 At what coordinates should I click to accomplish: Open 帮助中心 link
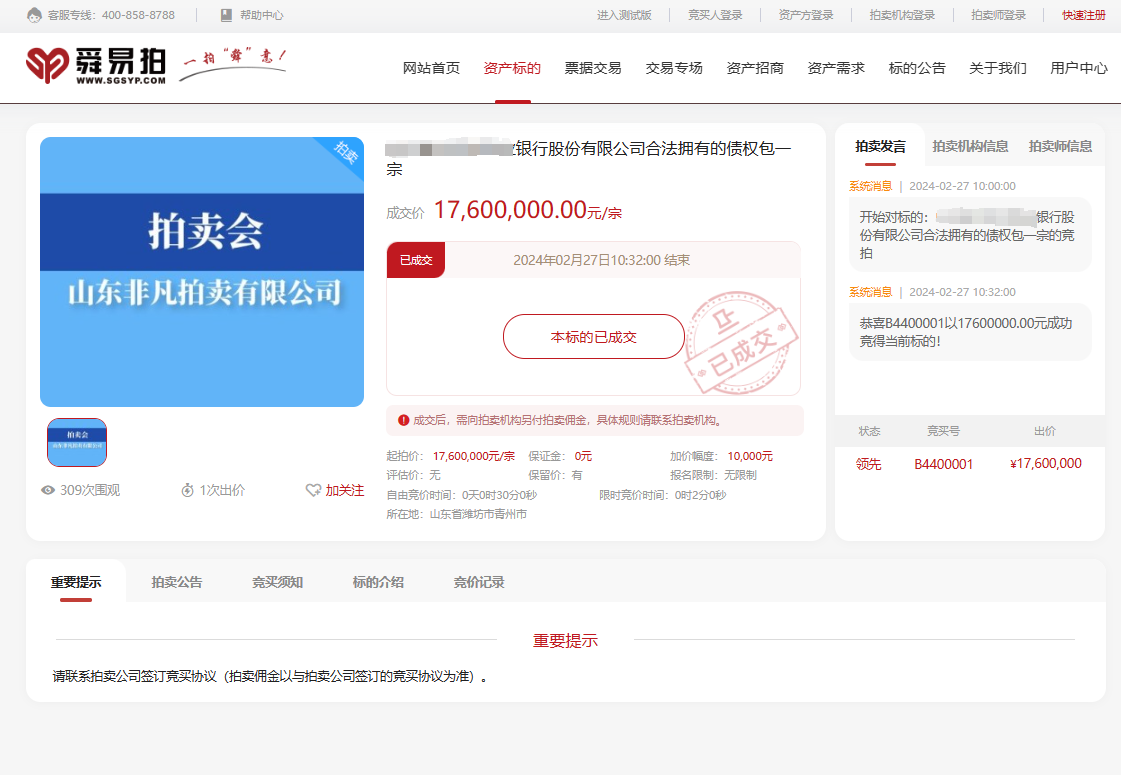262,15
